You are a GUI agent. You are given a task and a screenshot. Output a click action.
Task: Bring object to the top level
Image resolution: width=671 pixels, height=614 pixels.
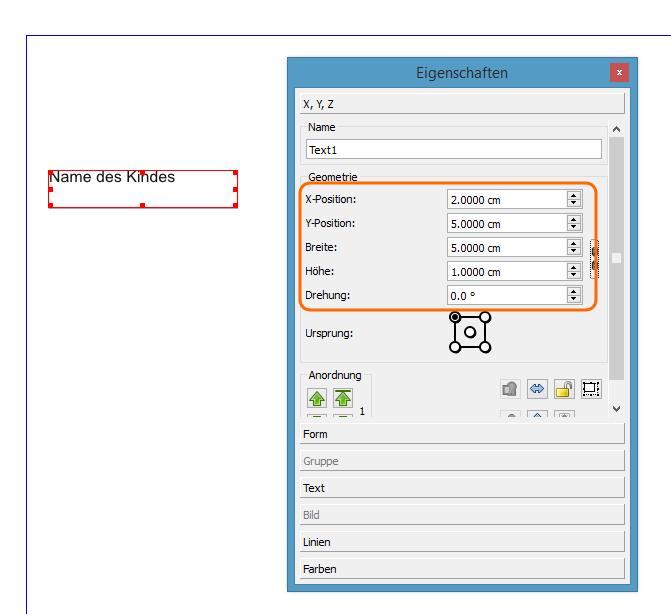click(343, 399)
